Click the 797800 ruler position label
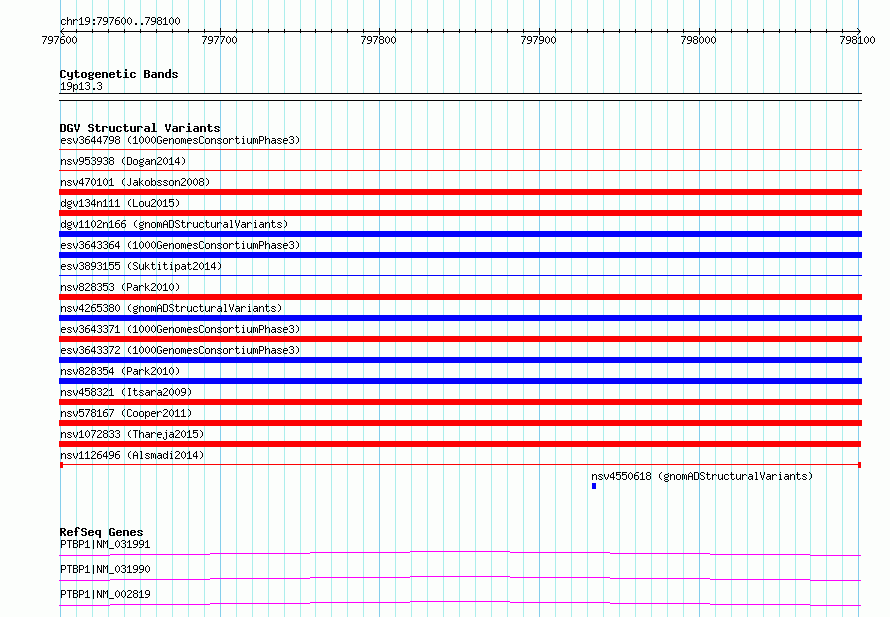 coord(379,40)
